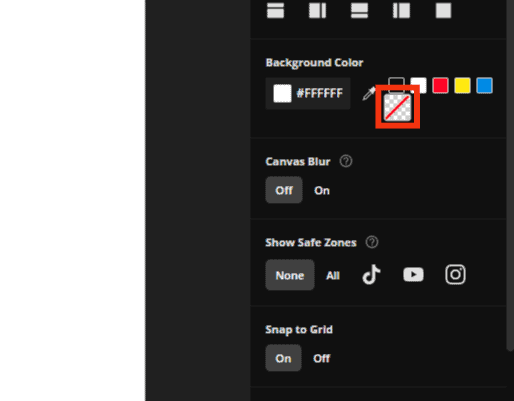Open color picker via #FFFFFF preview swatch
The image size is (514, 401).
[282, 93]
